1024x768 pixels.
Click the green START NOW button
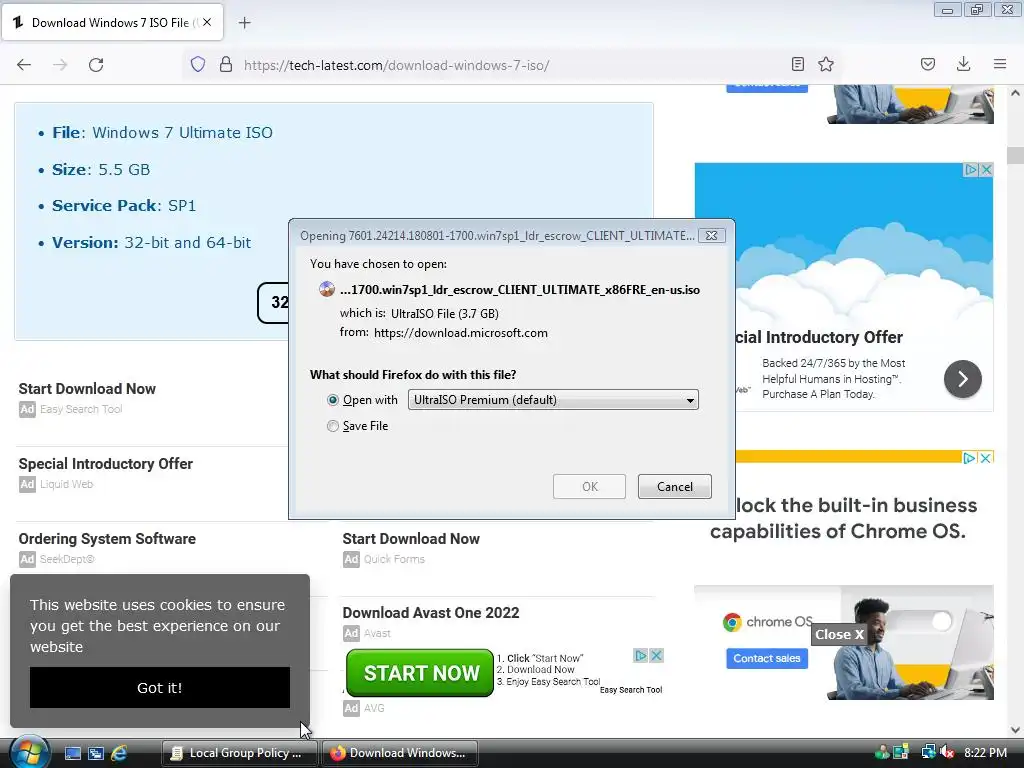[x=420, y=673]
